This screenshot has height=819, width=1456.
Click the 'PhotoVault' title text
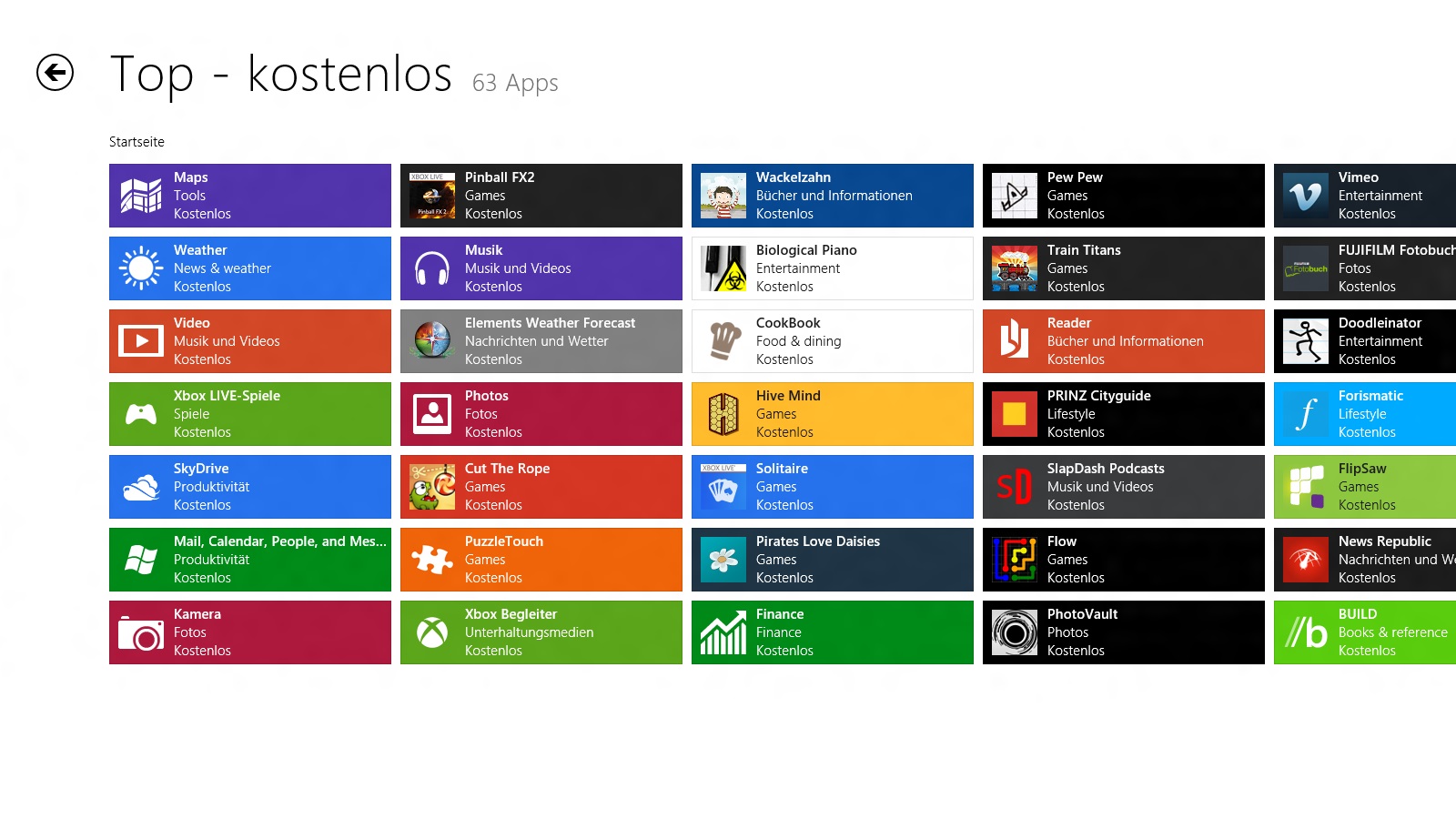pos(1082,614)
